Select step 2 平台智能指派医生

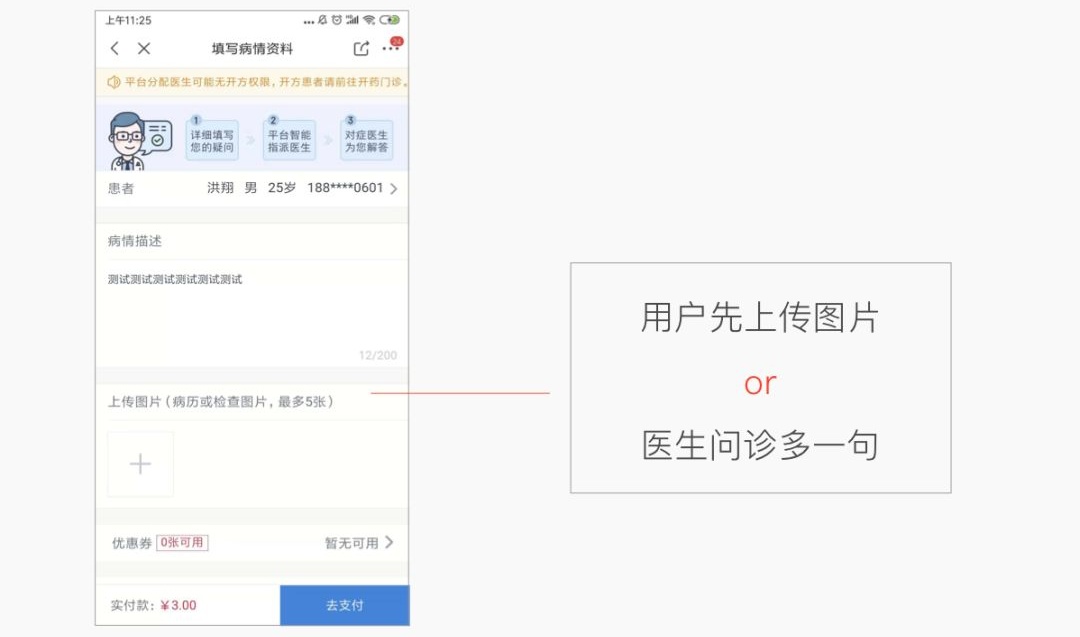[x=289, y=140]
